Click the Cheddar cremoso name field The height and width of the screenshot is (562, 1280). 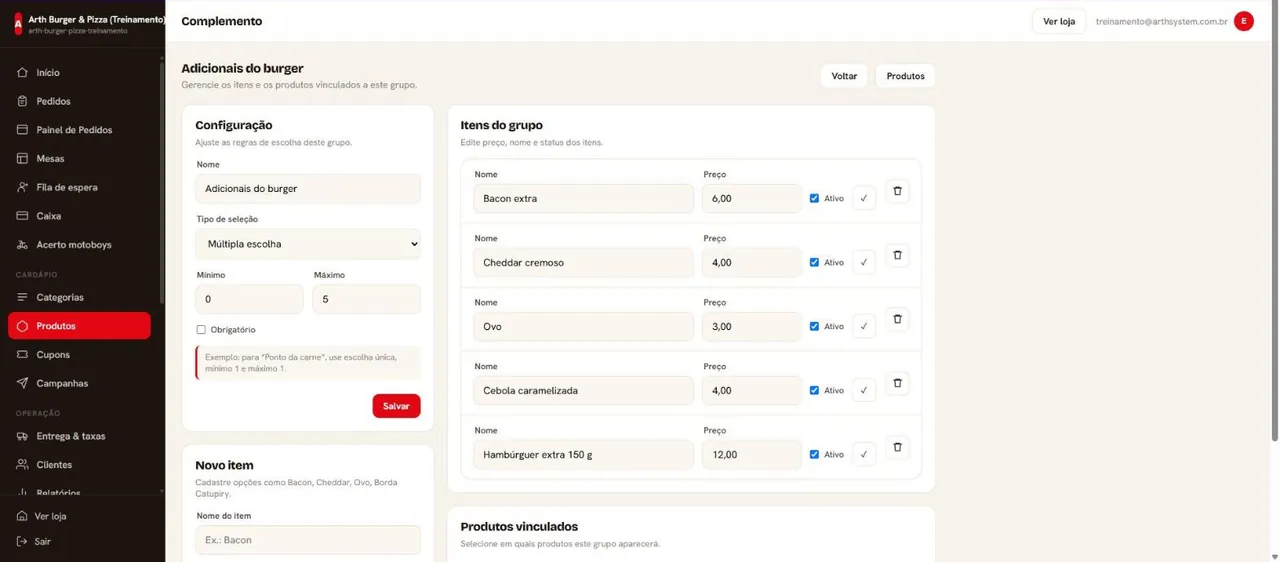coord(584,262)
